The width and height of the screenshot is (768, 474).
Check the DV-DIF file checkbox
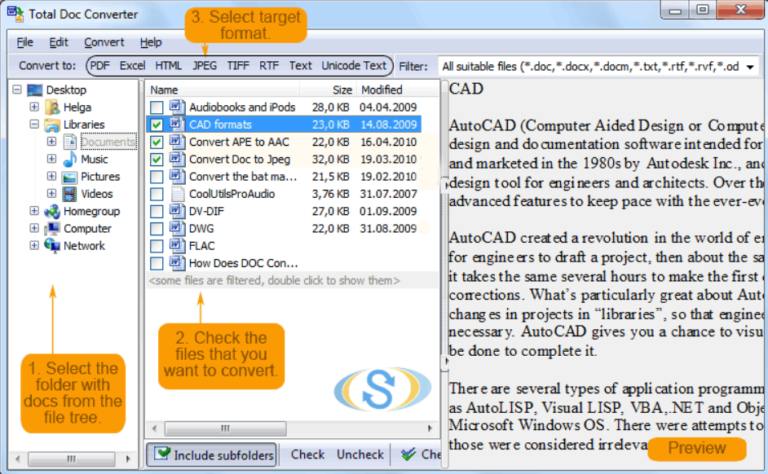[x=157, y=212]
